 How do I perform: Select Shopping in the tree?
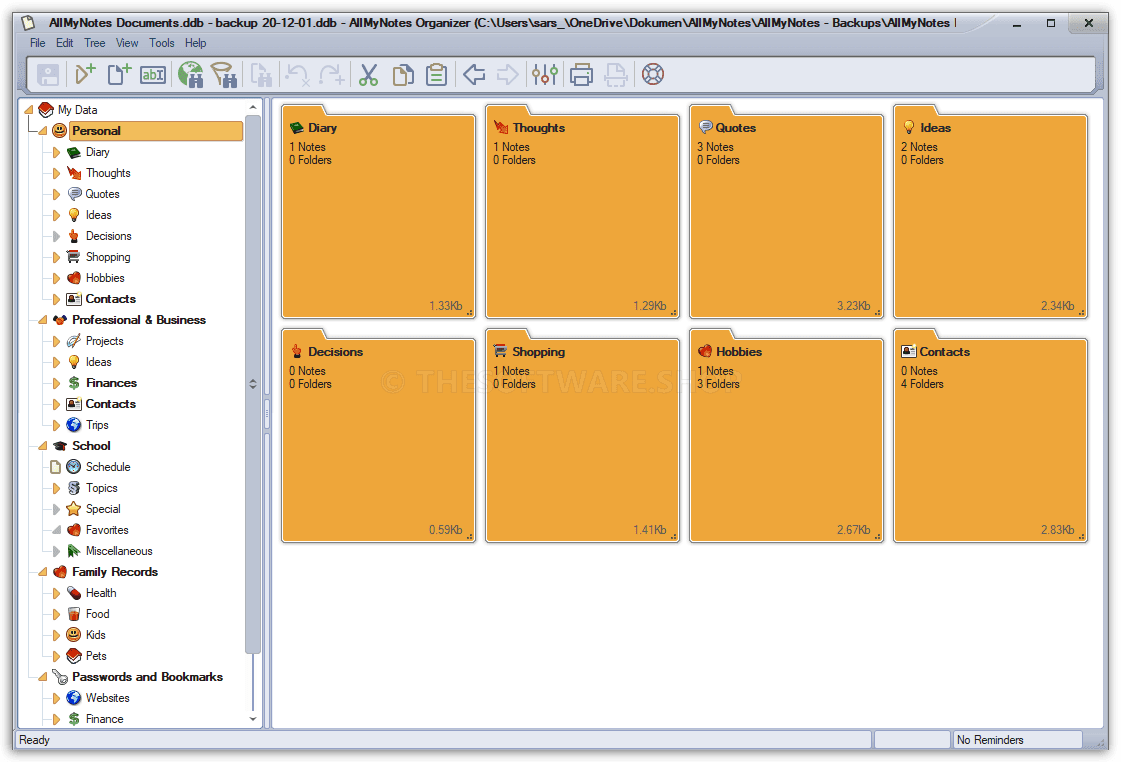point(108,257)
